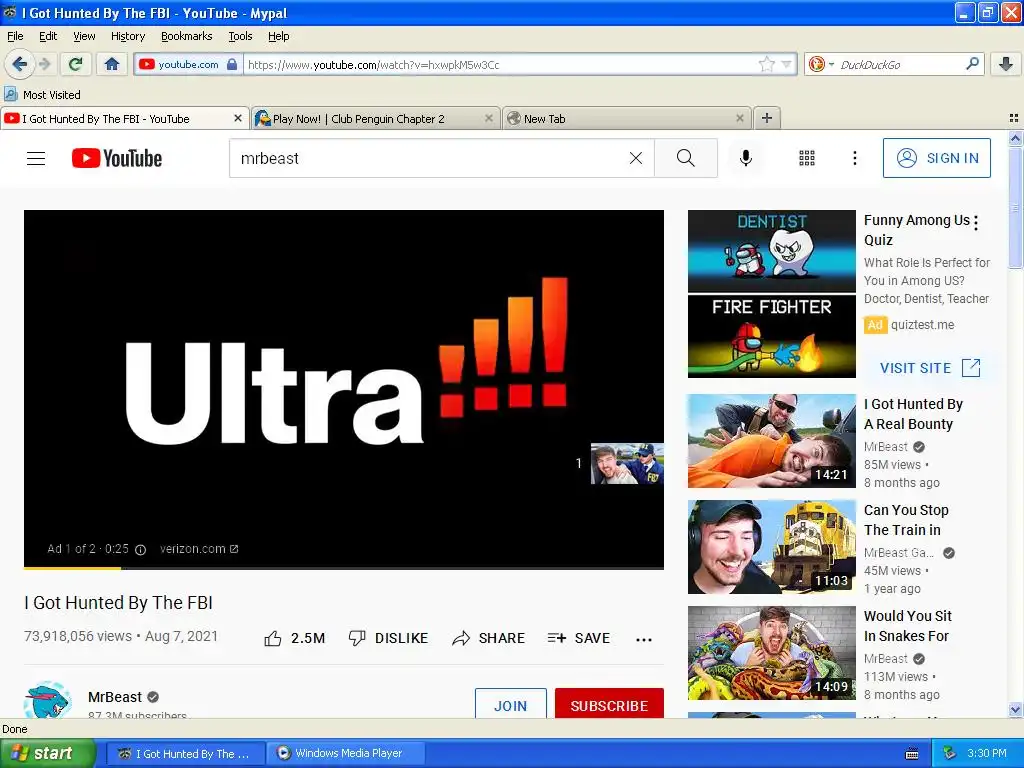Close the I Got Hunted By The FBI tab

[x=238, y=118]
